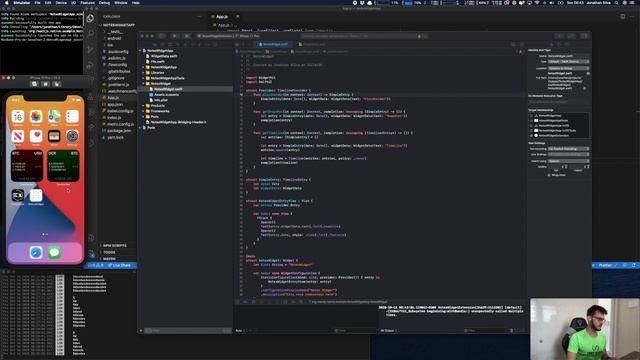Expand Products folder in Xcode navigator

[144, 106]
